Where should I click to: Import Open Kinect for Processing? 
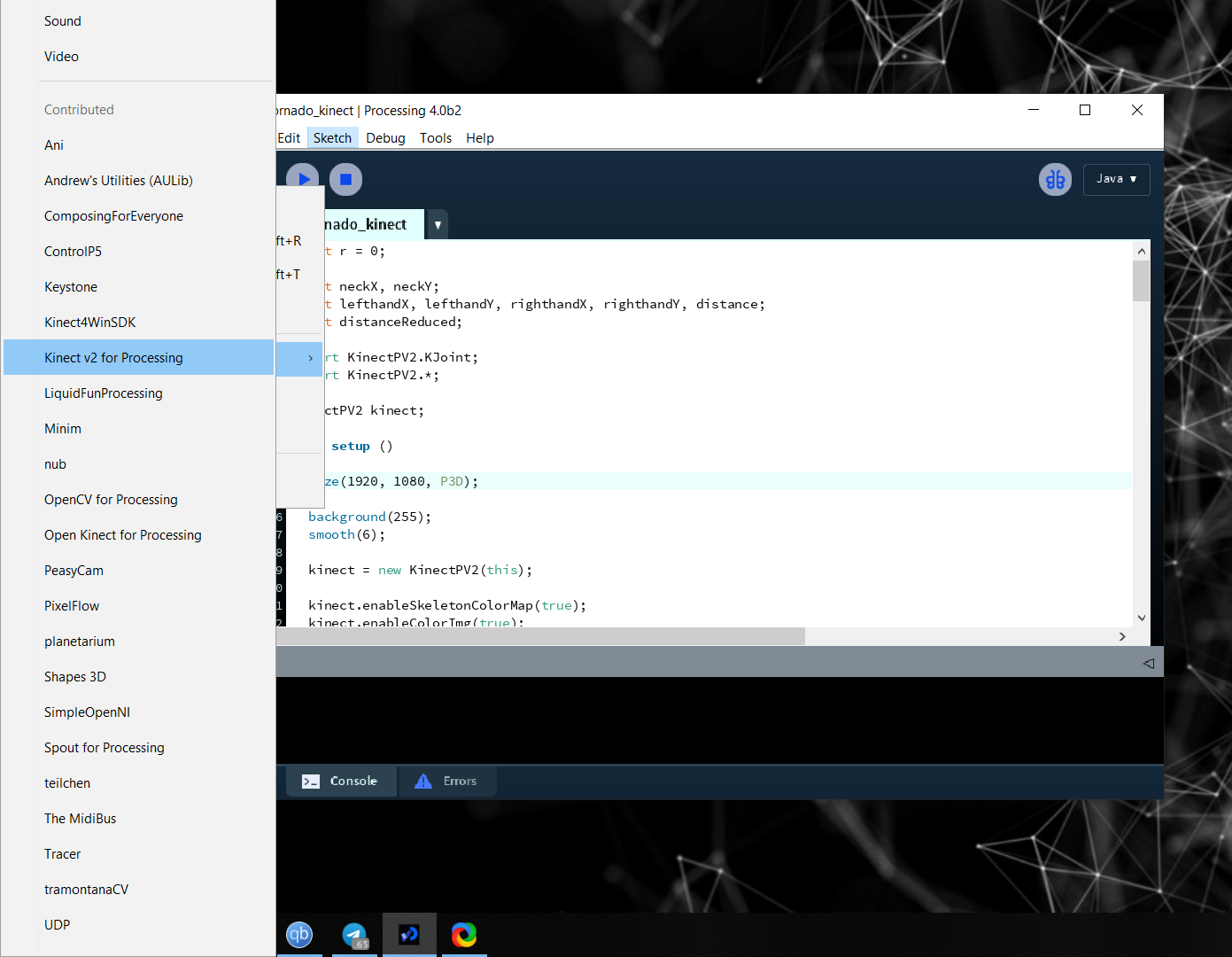[139, 535]
